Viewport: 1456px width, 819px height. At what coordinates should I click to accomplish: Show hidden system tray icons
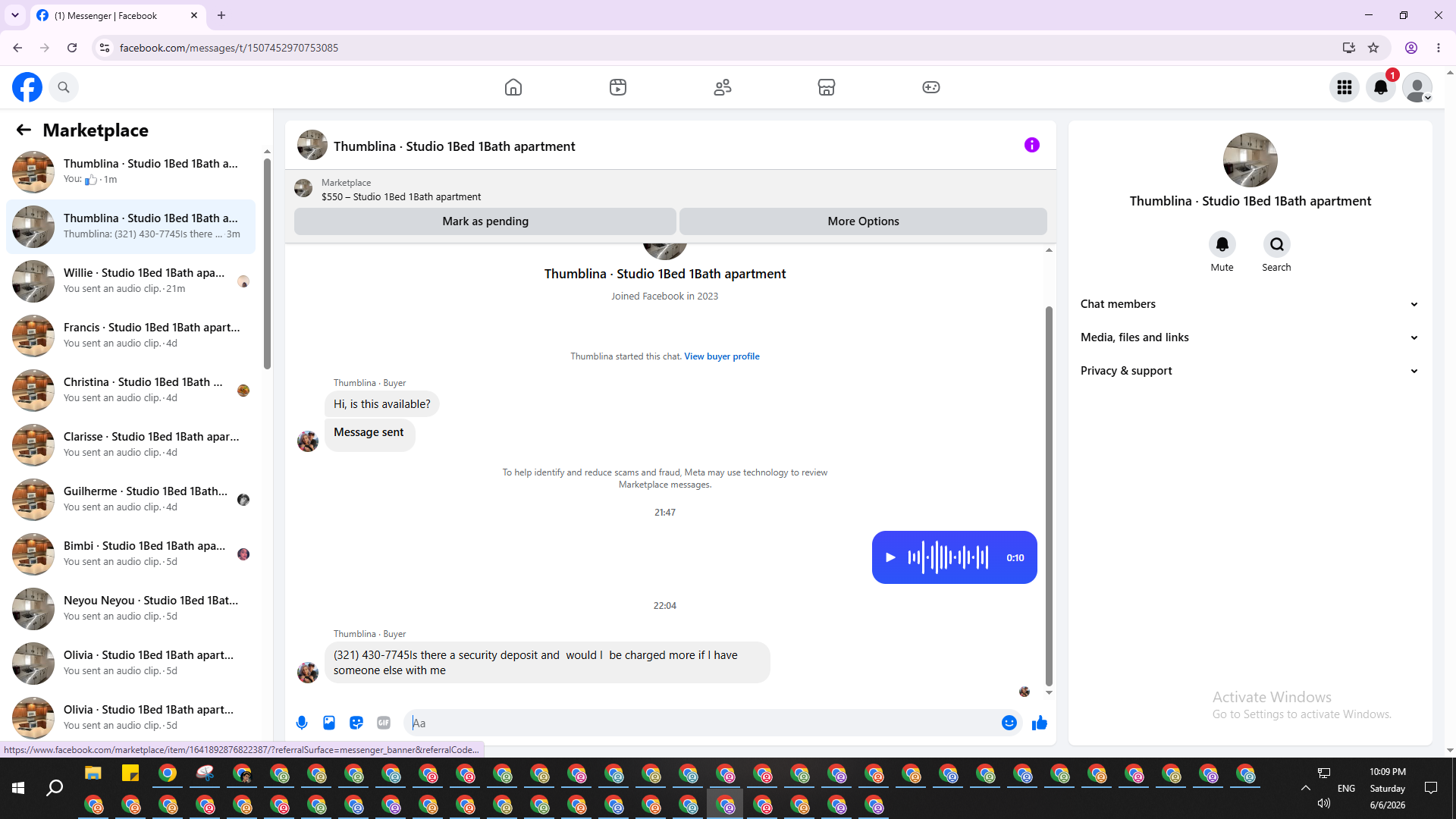[1306, 789]
